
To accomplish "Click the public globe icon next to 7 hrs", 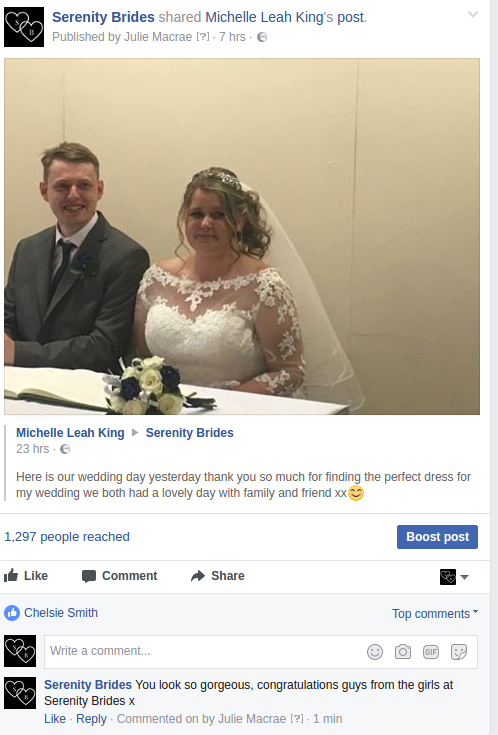I will click(x=262, y=37).
